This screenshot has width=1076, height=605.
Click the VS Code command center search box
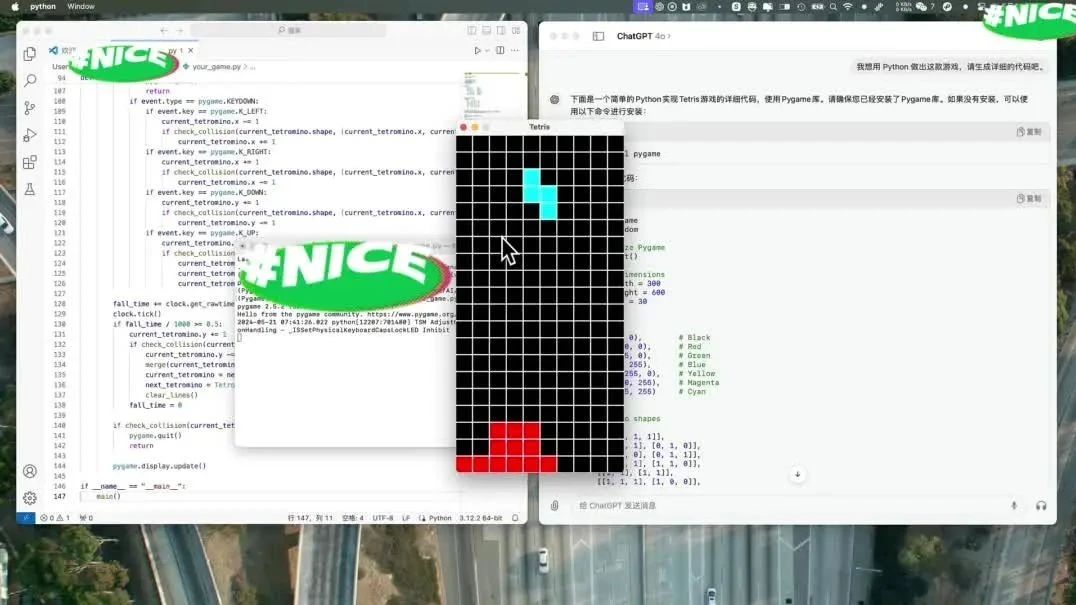click(x=288, y=30)
